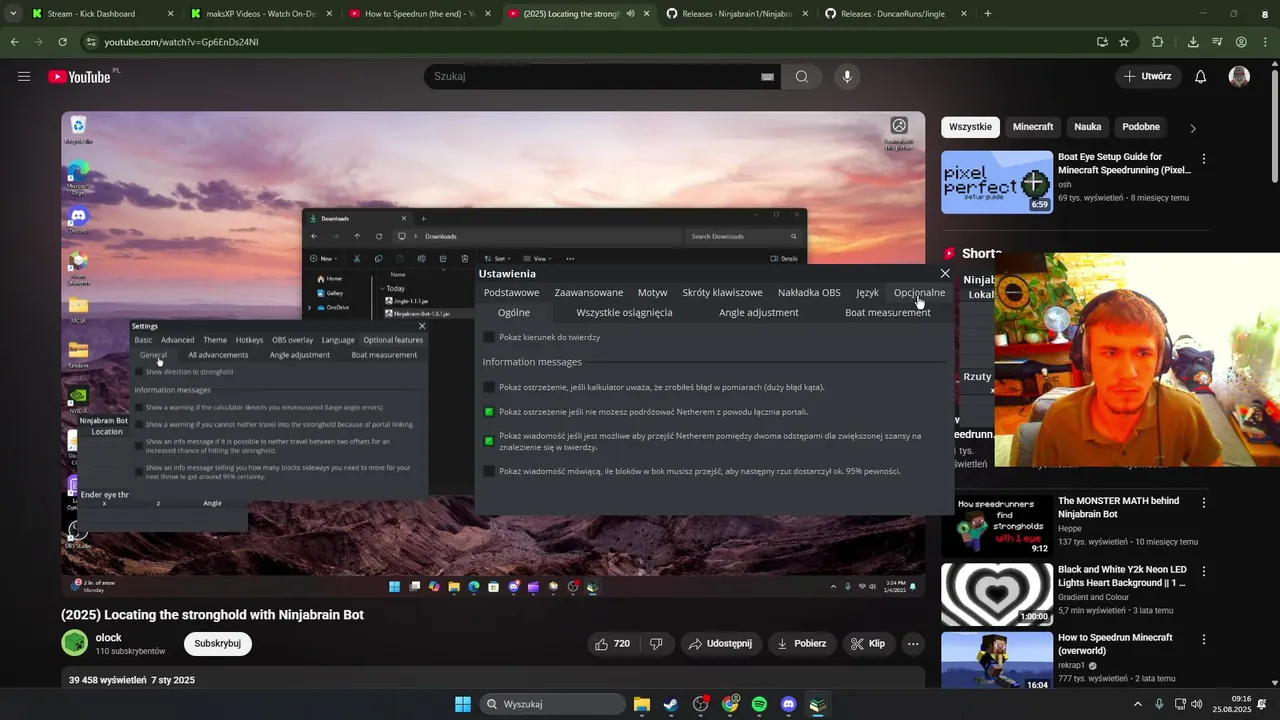Dislike the video with thumbs-down
The image size is (1280, 720).
click(657, 644)
